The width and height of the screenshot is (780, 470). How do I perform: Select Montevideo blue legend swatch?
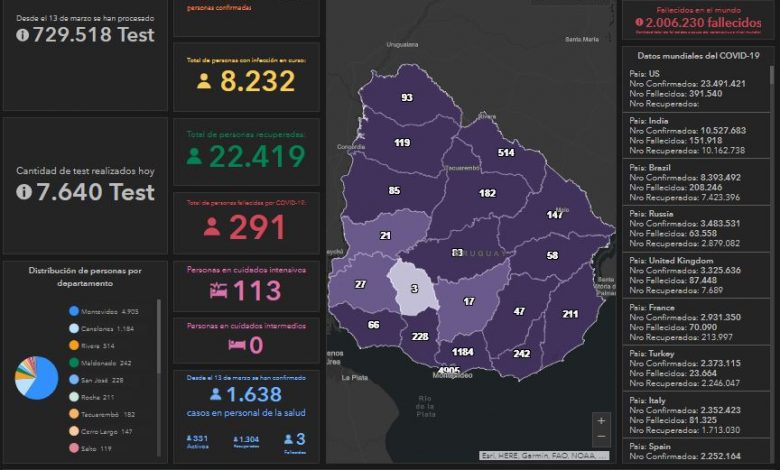pyautogui.click(x=74, y=311)
